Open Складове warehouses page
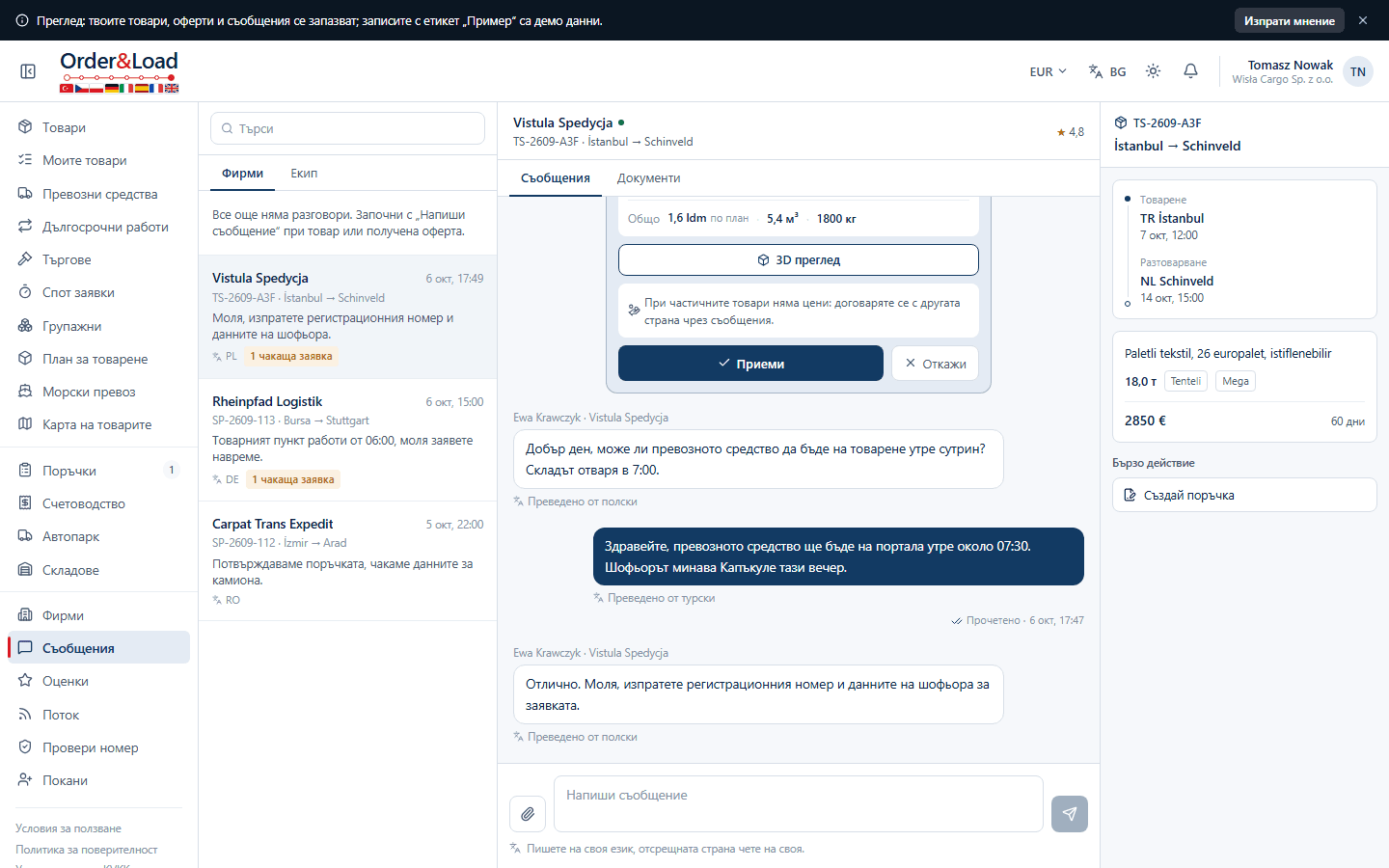 coord(98,570)
